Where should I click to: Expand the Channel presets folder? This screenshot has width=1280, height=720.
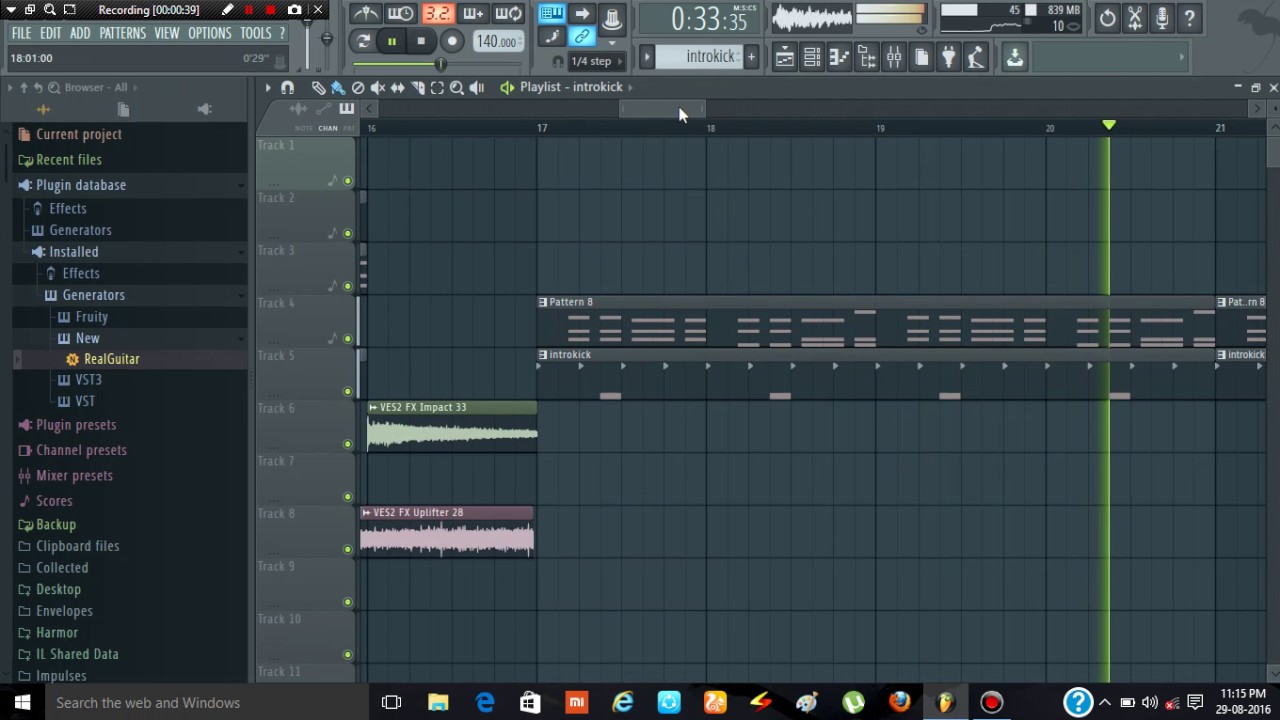(81, 450)
